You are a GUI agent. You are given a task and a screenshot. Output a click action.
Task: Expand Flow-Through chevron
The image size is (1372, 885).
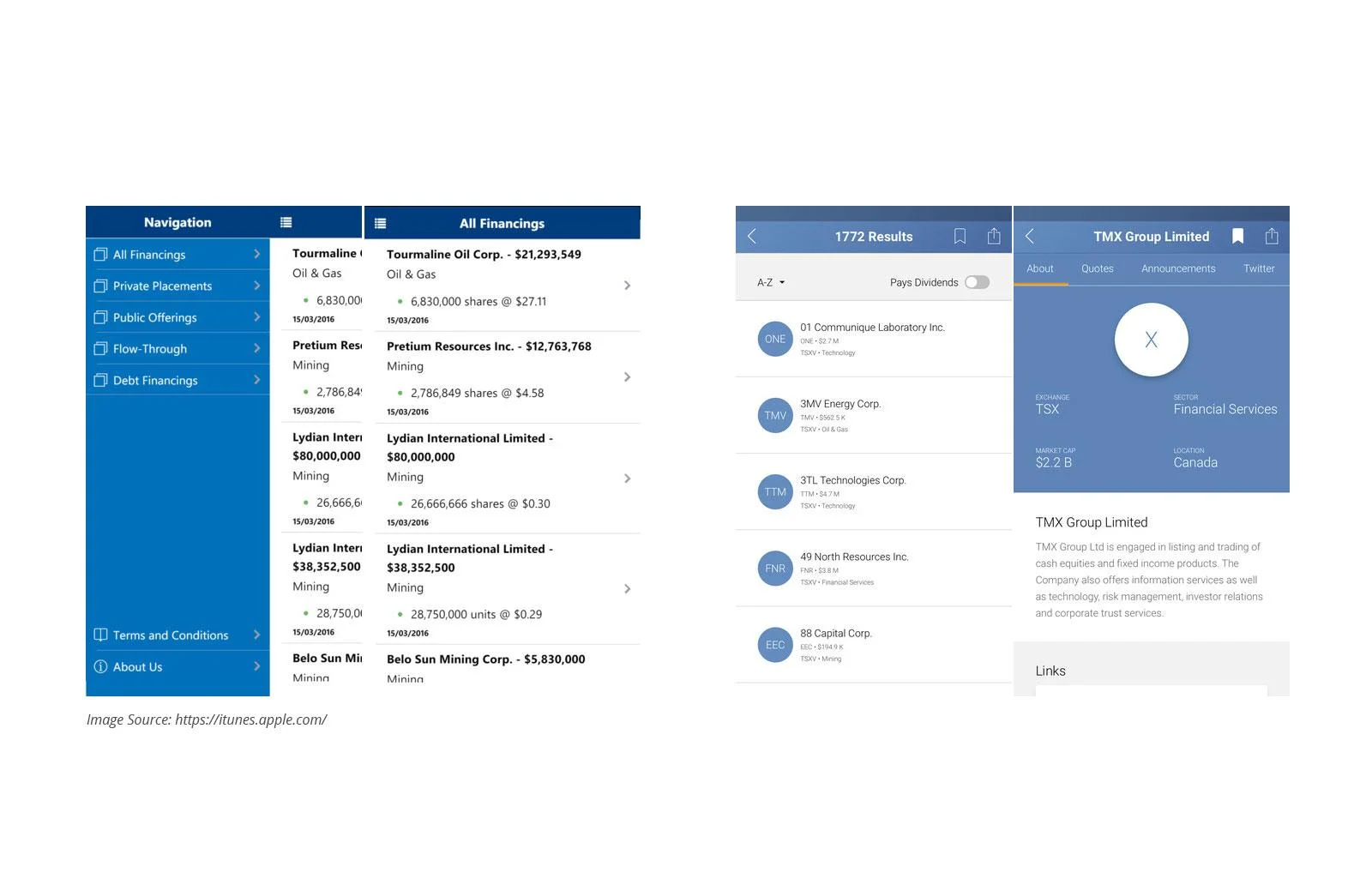tap(256, 348)
